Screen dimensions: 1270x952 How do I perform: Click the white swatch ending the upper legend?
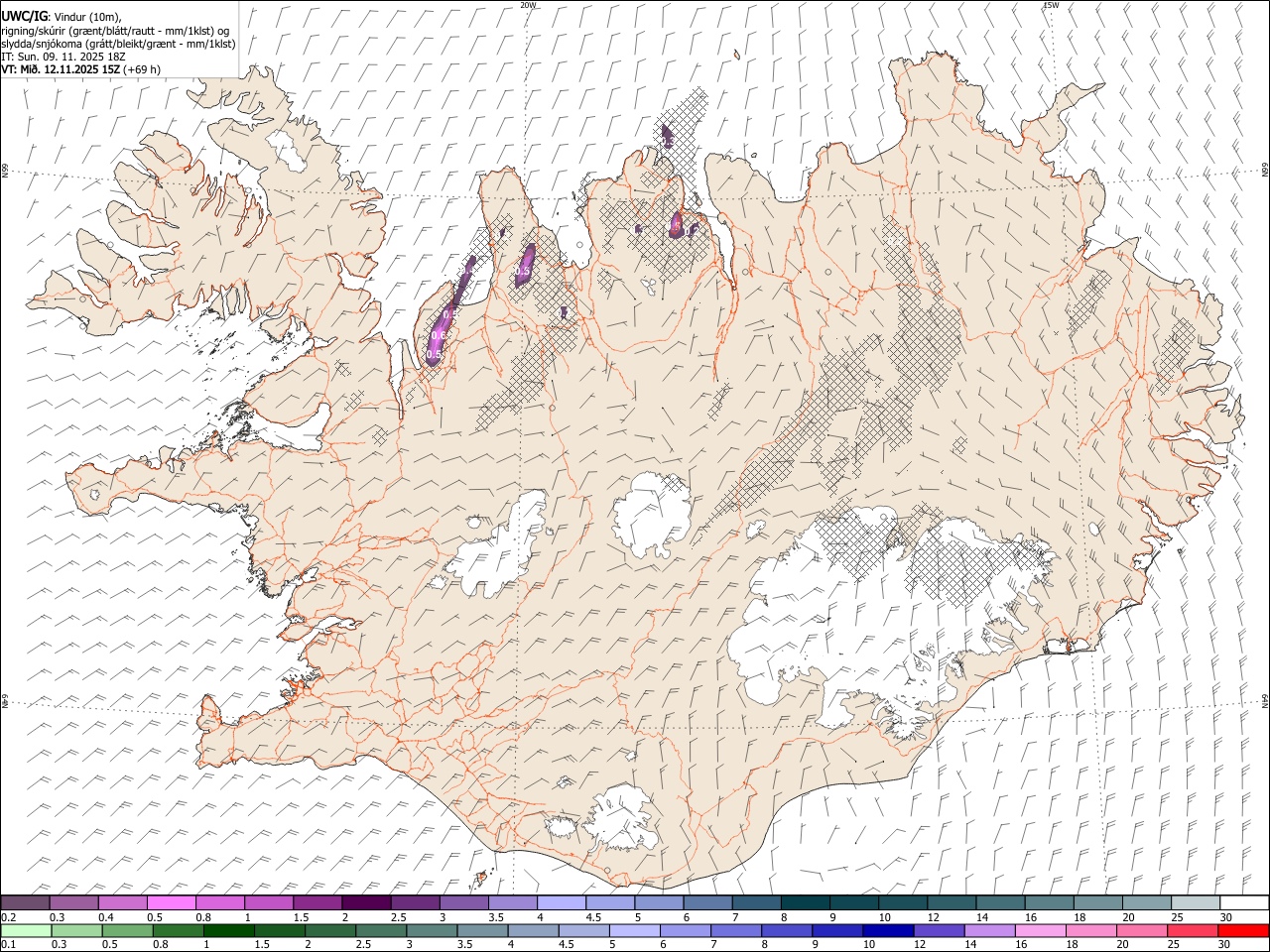coord(1244,903)
